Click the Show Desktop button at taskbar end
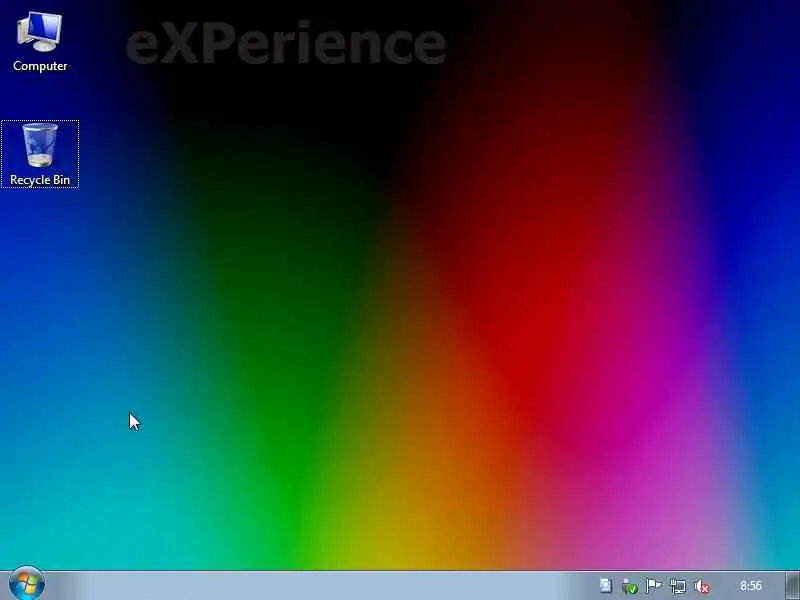Screen dimensions: 800x600 coord(792,586)
